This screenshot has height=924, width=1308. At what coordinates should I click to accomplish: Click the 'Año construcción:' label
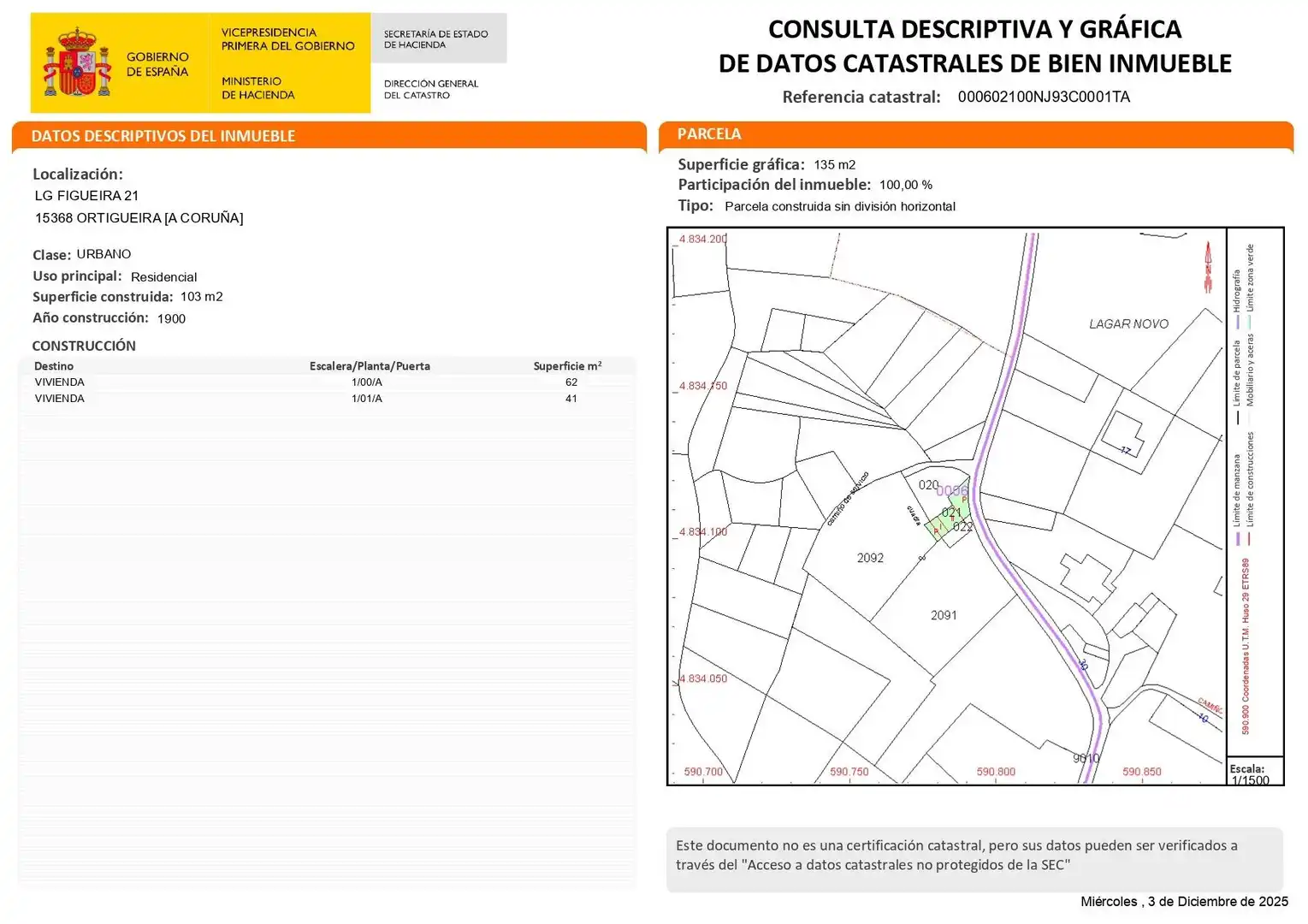[x=91, y=318]
